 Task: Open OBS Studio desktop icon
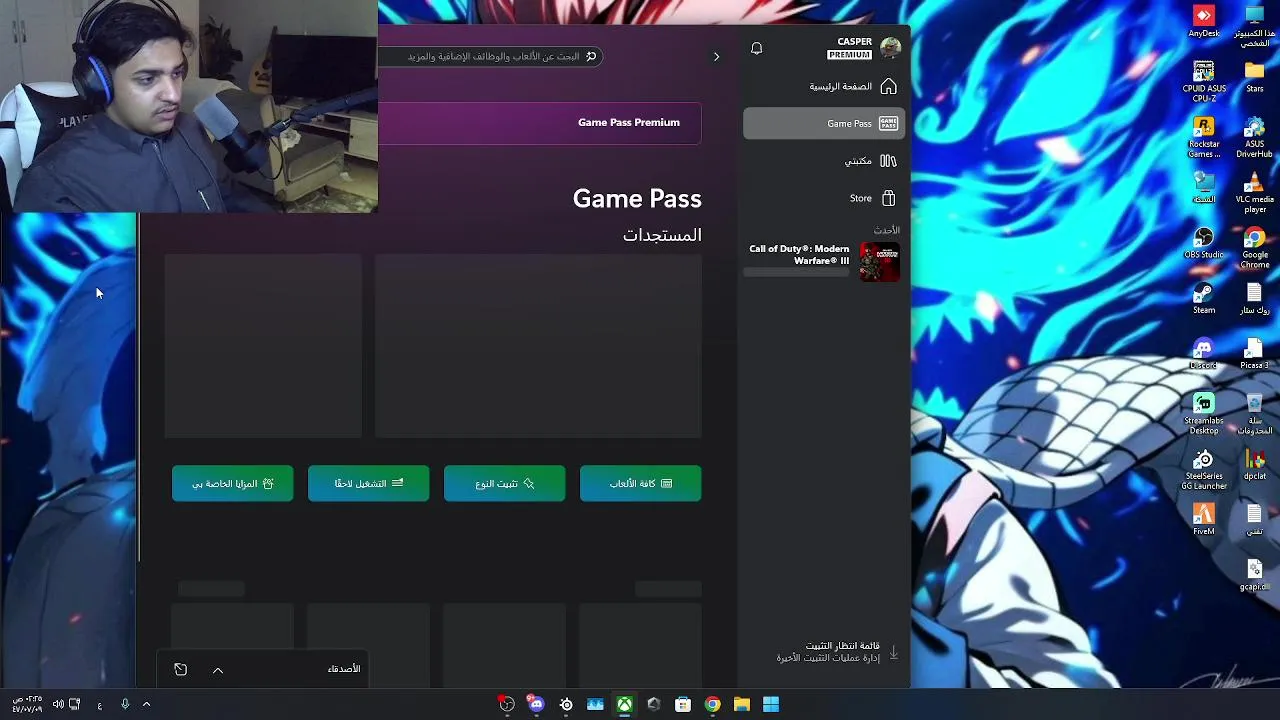coord(1204,243)
